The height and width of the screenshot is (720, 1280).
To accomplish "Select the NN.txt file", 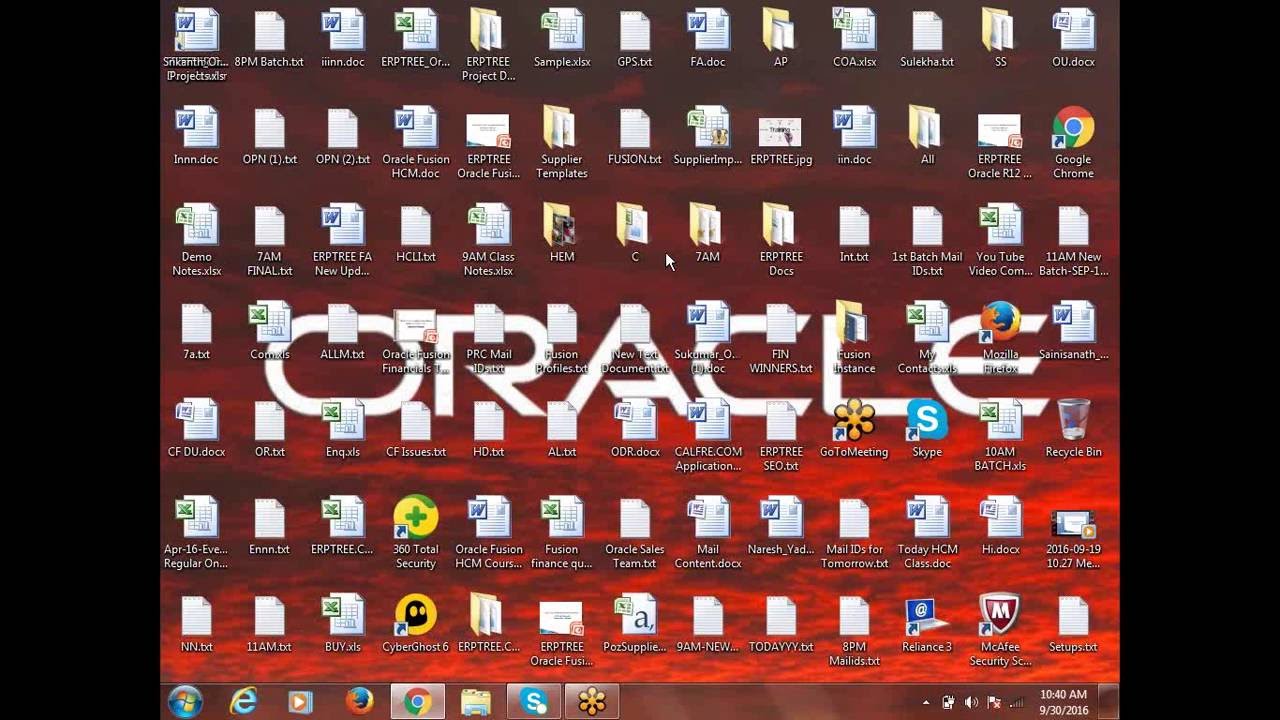I will point(196,625).
